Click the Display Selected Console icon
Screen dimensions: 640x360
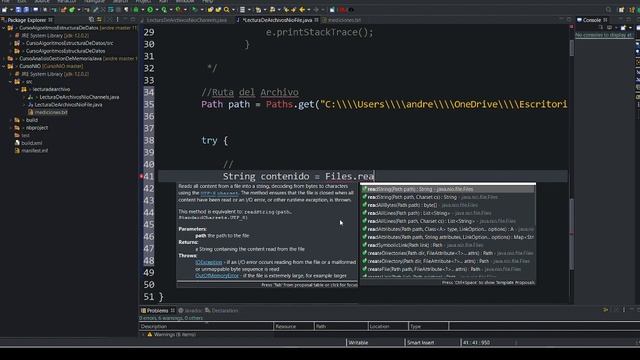[x=609, y=27]
